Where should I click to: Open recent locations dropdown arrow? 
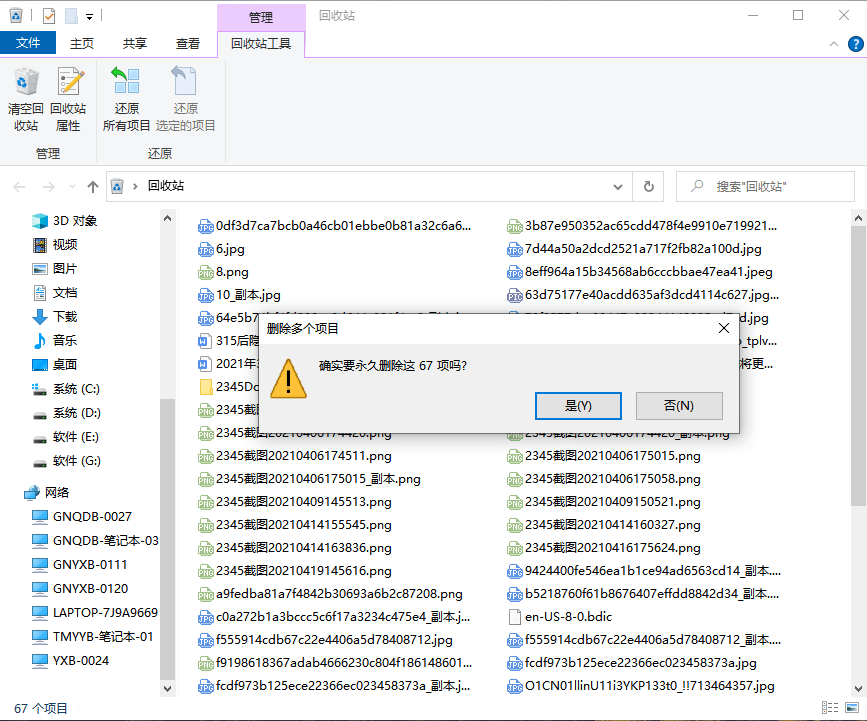72,187
